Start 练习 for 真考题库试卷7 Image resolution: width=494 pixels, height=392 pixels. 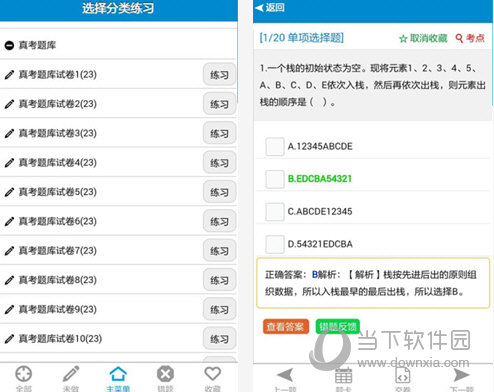click(x=219, y=251)
